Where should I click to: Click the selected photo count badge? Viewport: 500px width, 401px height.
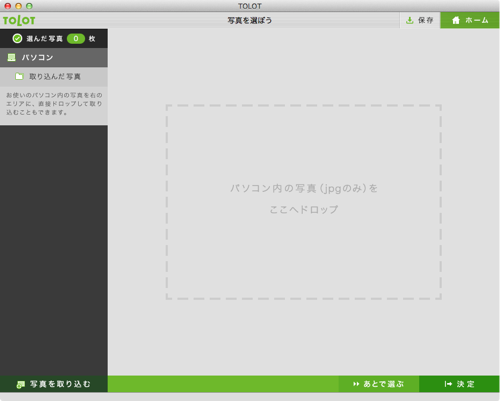coord(76,39)
